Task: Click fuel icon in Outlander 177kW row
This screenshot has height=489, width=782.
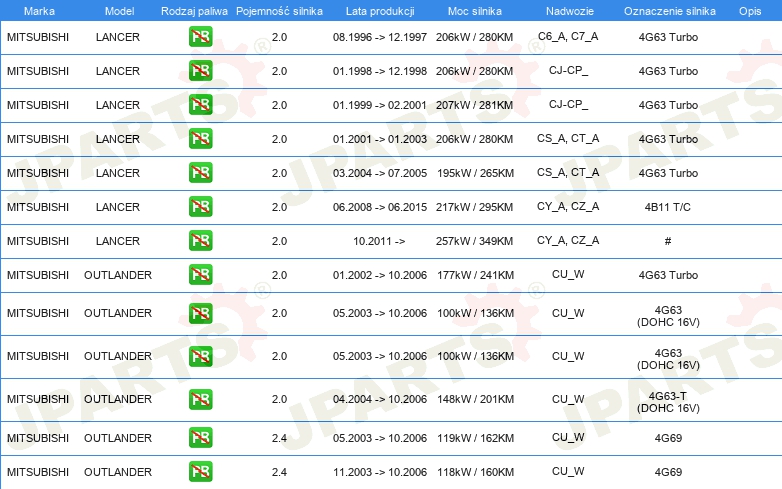Action: click(200, 274)
